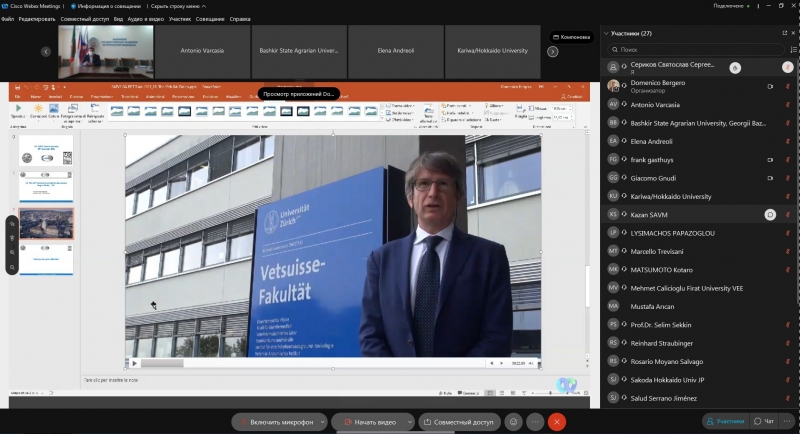Image resolution: width=800 pixels, height=434 pixels.
Task: Open the Редактировать menu
Action: [x=37, y=19]
